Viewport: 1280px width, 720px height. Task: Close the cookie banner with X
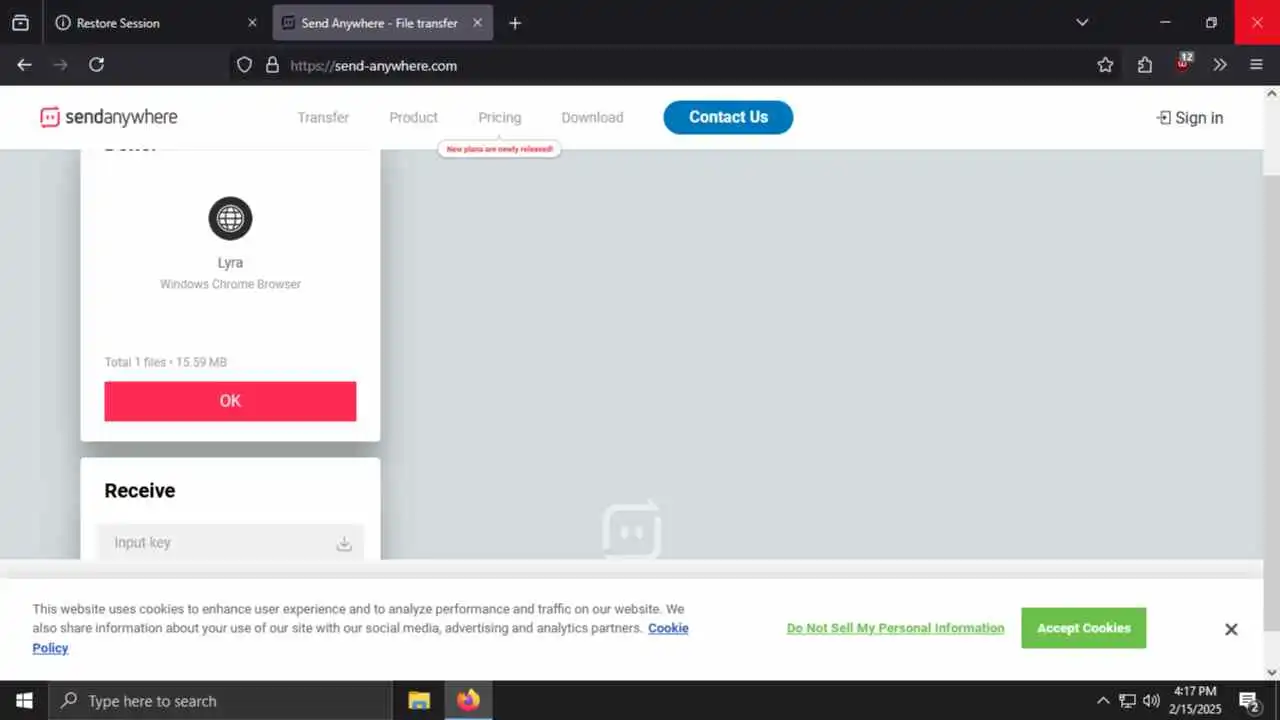1231,629
